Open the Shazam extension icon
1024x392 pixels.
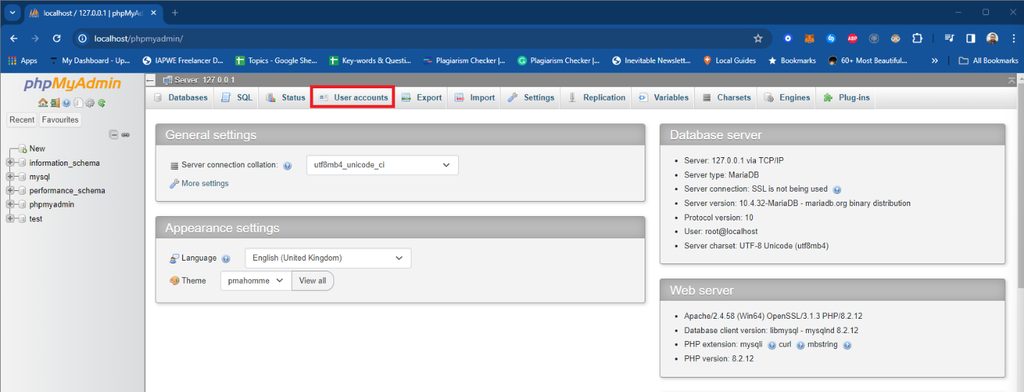tap(831, 39)
